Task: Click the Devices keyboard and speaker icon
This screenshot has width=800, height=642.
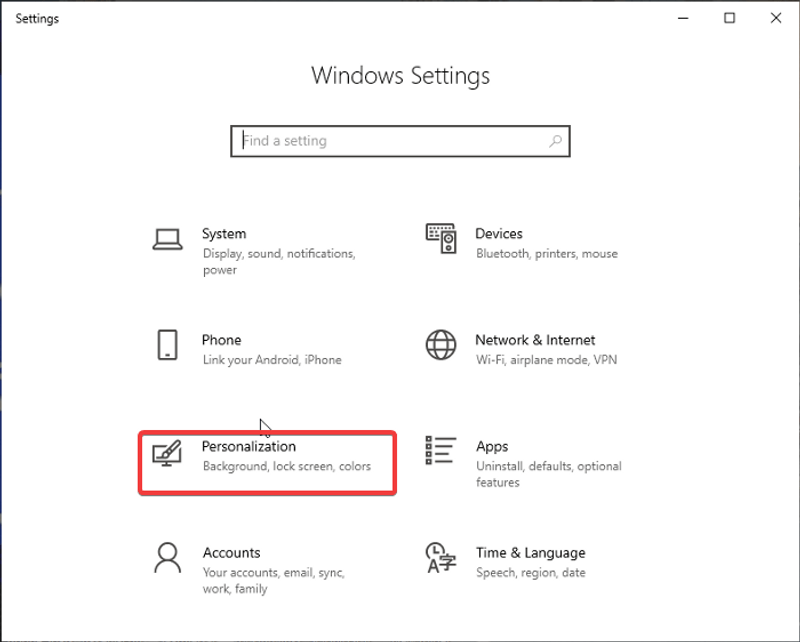Action: (441, 240)
